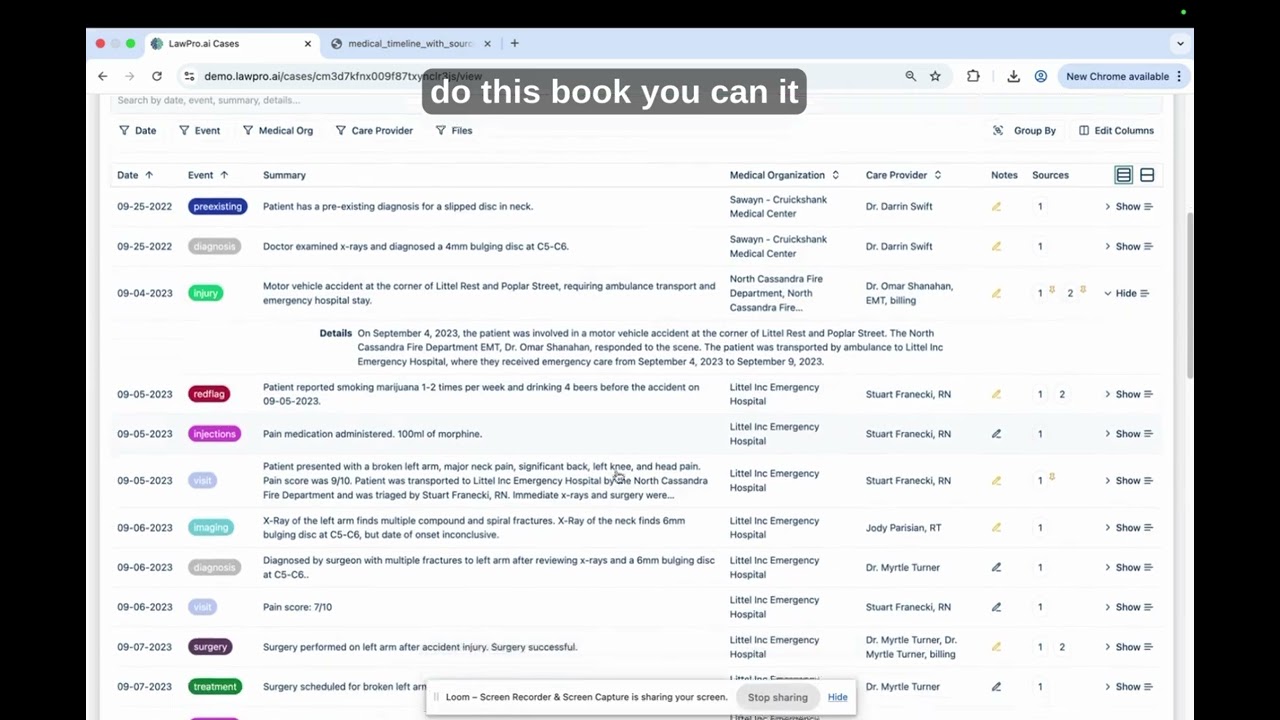The image size is (1280, 720).
Task: Open a new browser tab
Action: [514, 44]
